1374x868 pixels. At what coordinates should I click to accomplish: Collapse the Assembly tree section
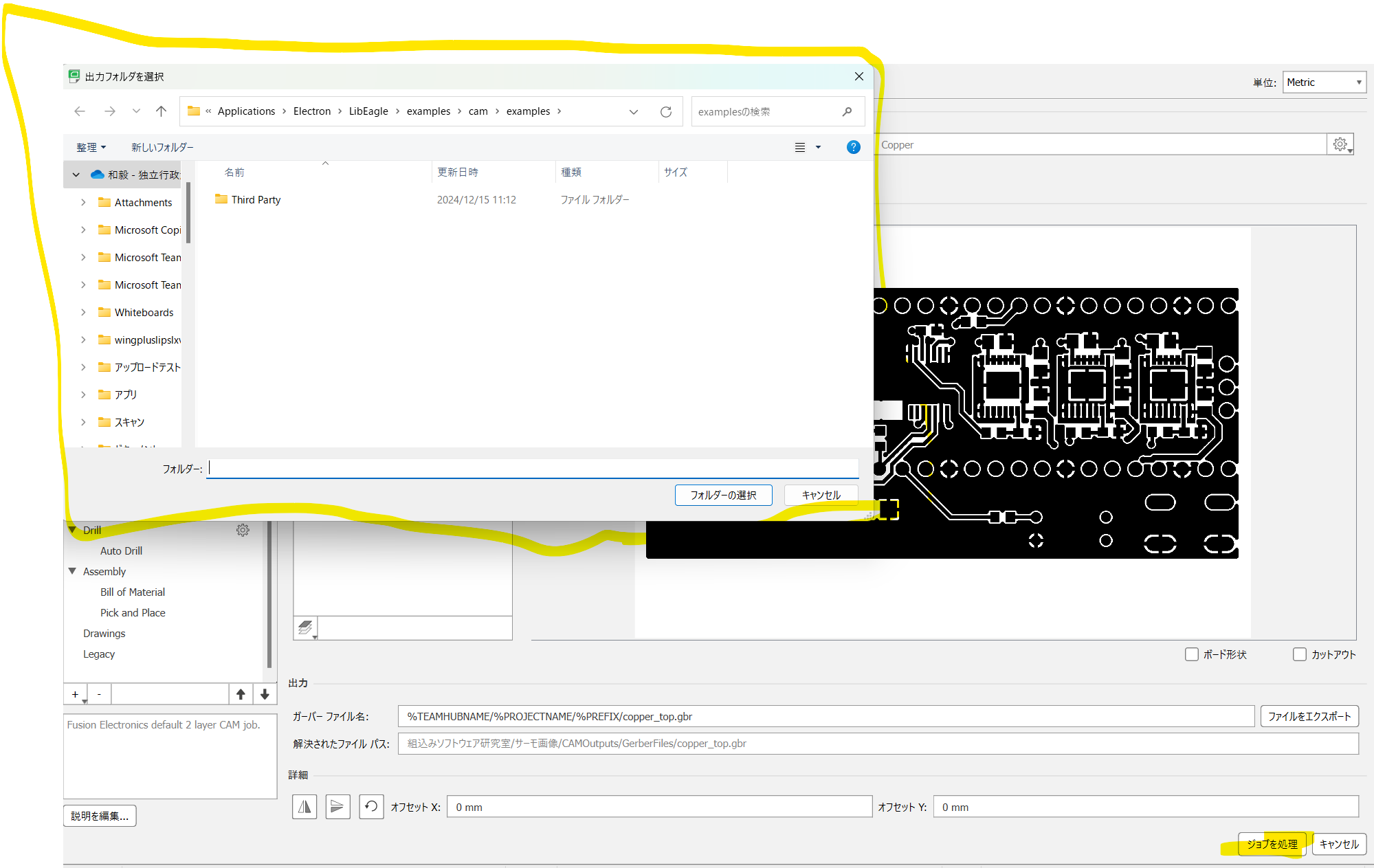[72, 571]
